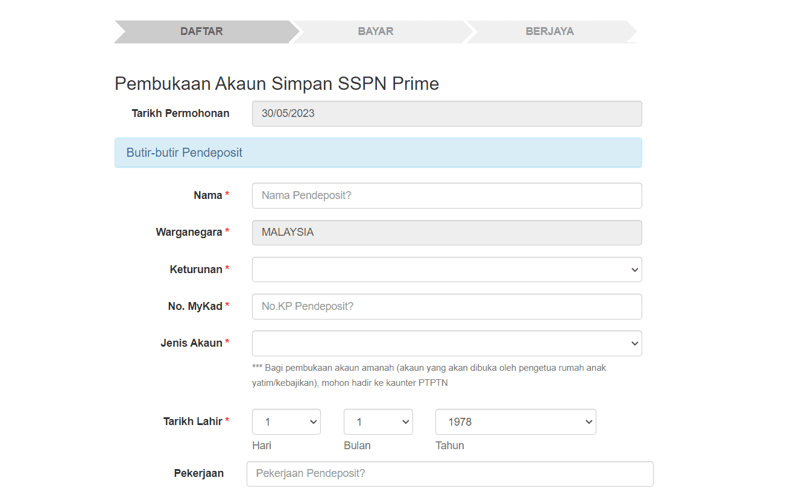The width and height of the screenshot is (802, 495).
Task: Open the Hari day dropdown
Action: point(286,422)
